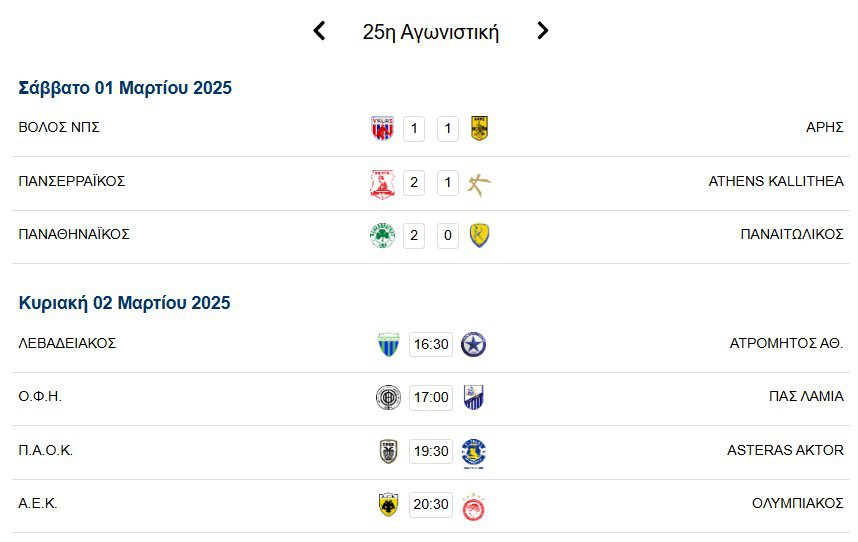Click the Levadiakos team crest
Image resolution: width=858 pixels, height=542 pixels.
pyautogui.click(x=388, y=344)
